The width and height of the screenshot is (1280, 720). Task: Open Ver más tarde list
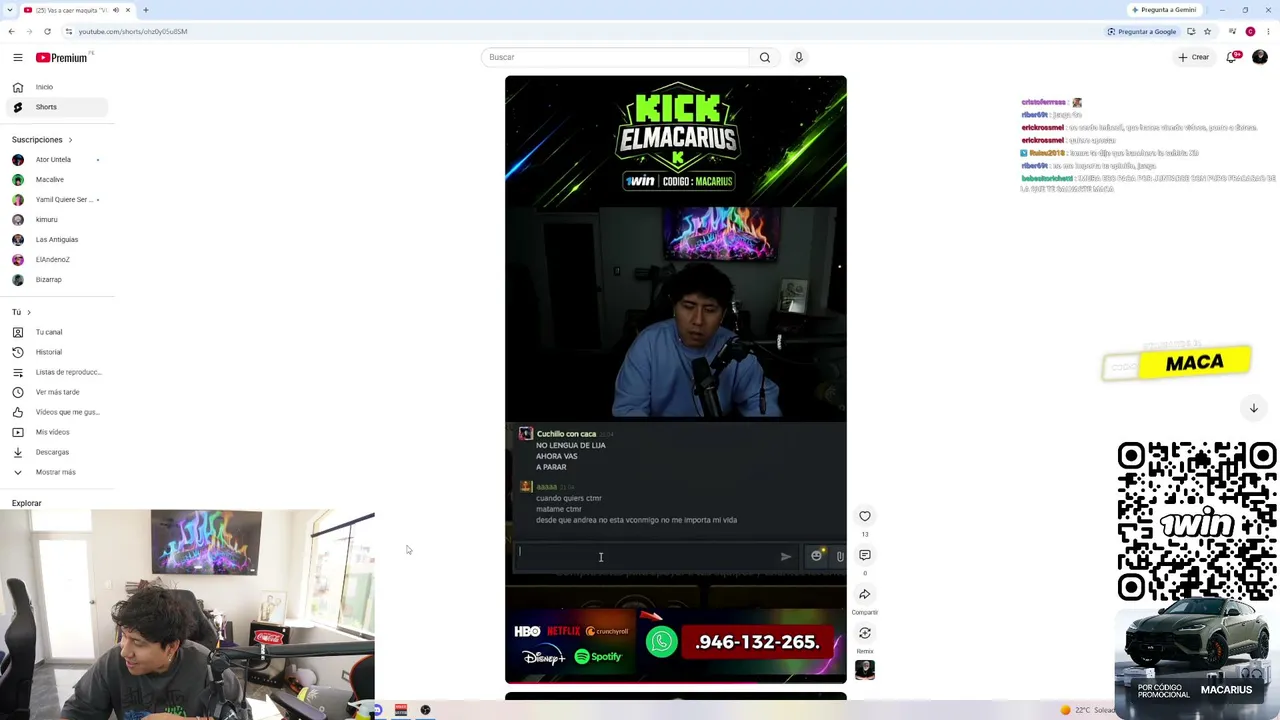[56, 392]
